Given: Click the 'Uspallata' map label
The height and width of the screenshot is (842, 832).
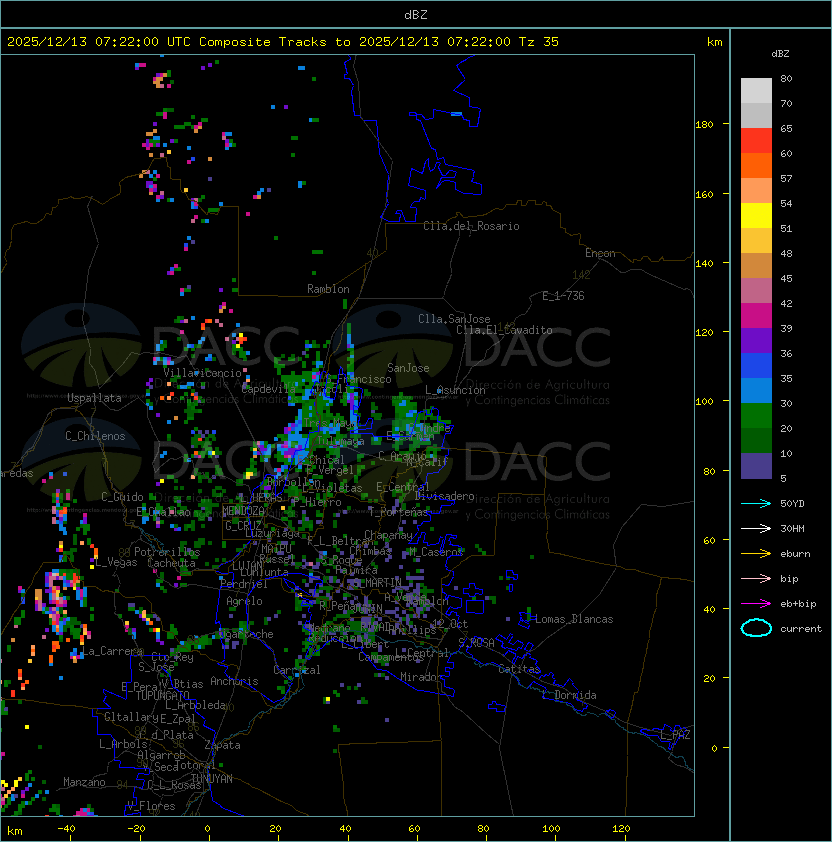Looking at the screenshot, I should click(x=94, y=398).
